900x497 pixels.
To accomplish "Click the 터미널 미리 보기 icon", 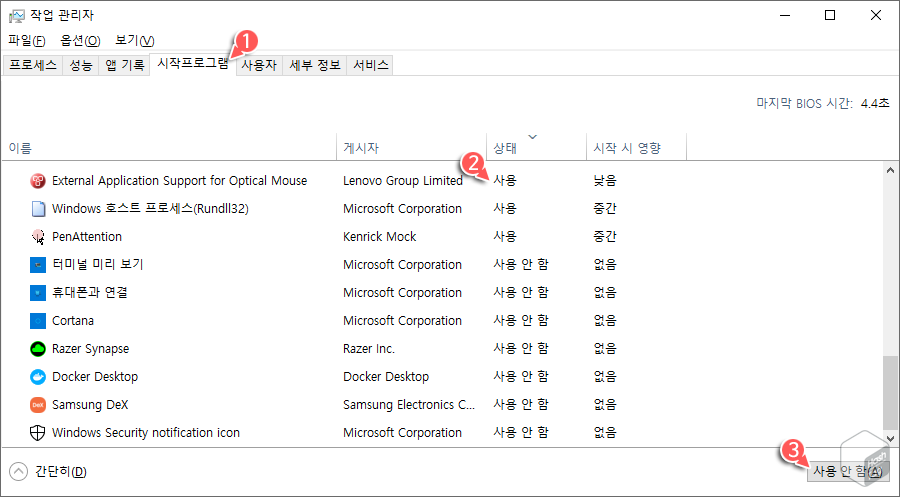I will pyautogui.click(x=38, y=265).
